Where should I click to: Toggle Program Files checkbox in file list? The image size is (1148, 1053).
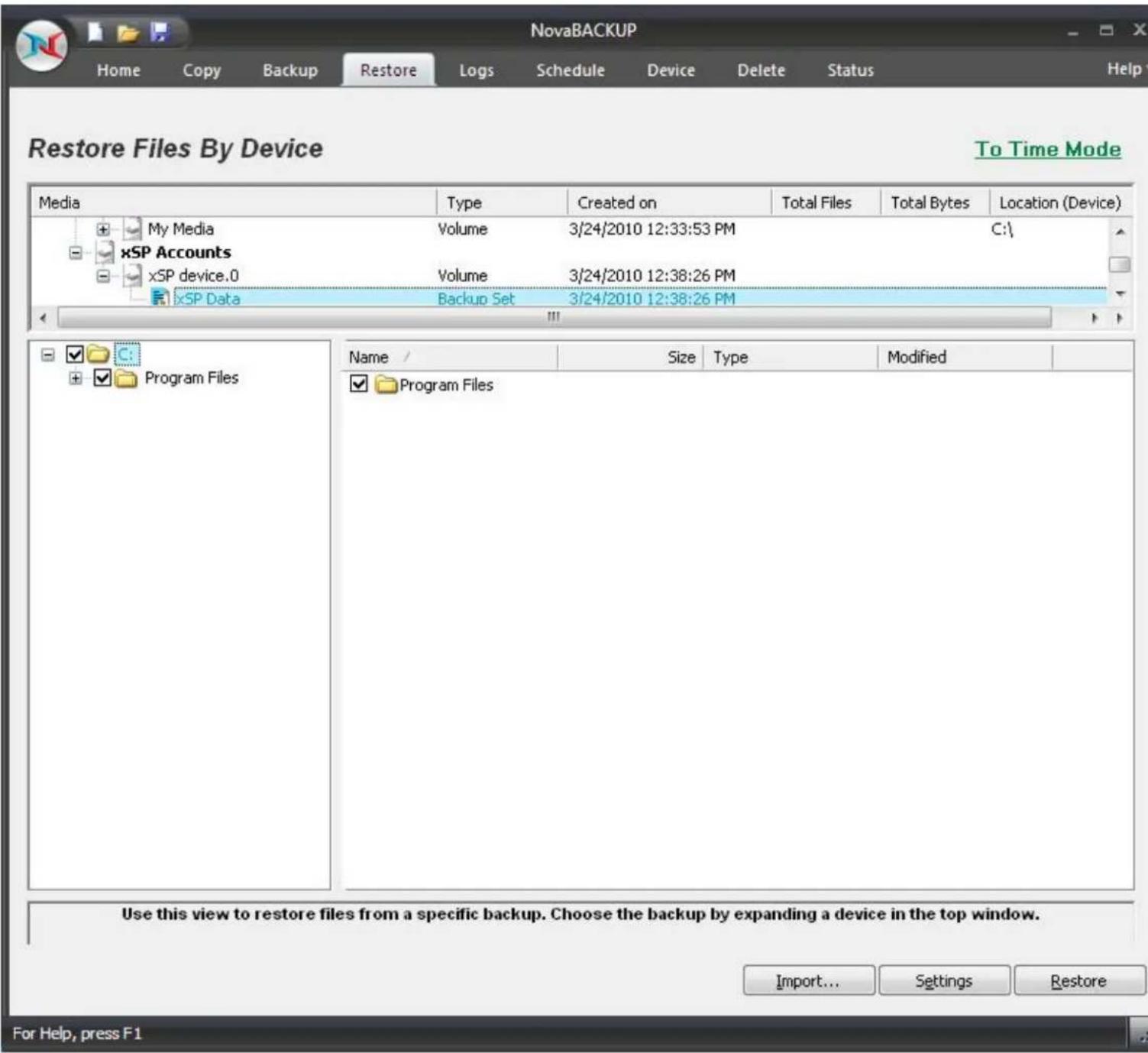coord(358,384)
